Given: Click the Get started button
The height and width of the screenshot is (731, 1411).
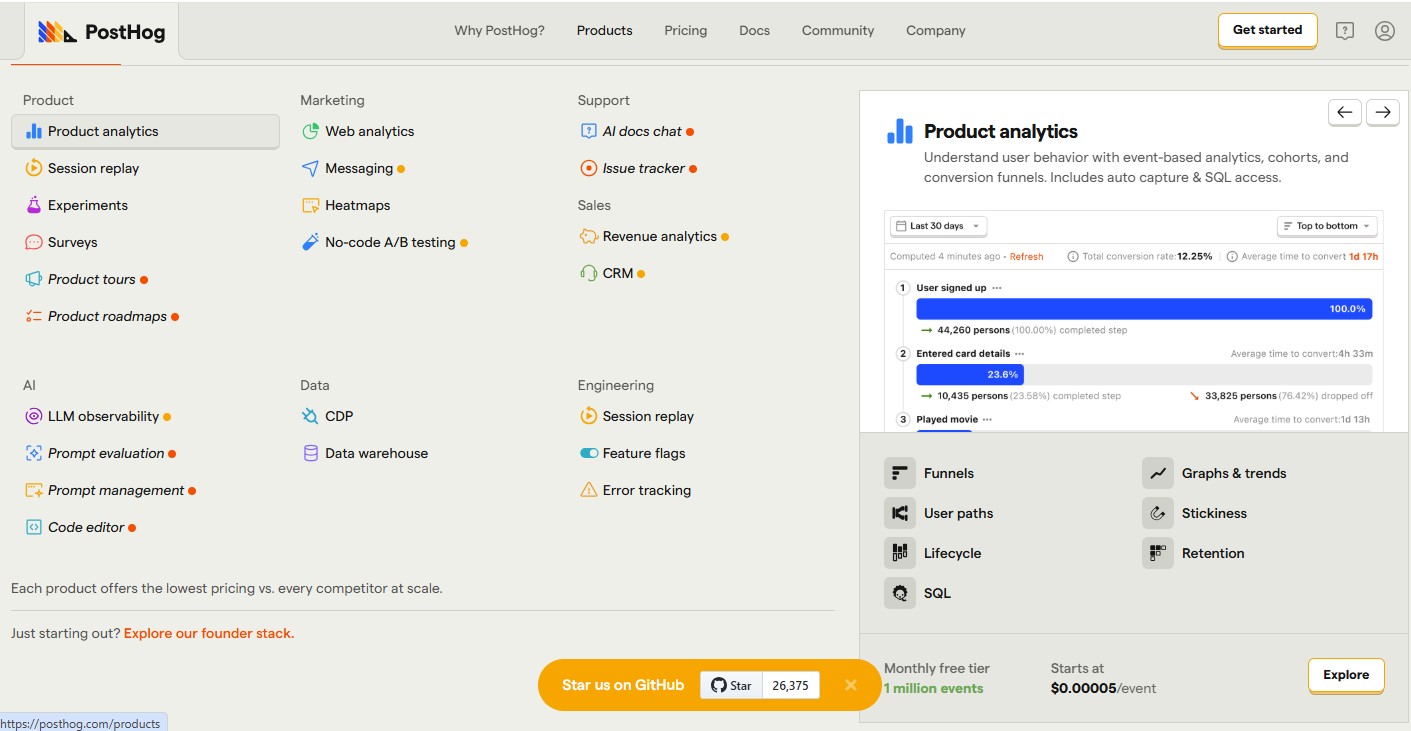Looking at the screenshot, I should click(x=1267, y=30).
